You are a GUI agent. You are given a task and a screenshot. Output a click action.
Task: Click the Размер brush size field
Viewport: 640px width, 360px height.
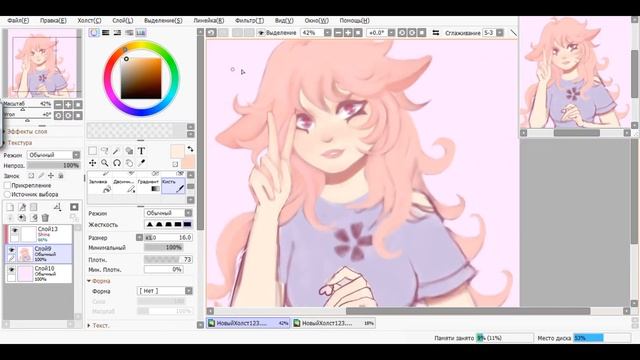coord(168,238)
